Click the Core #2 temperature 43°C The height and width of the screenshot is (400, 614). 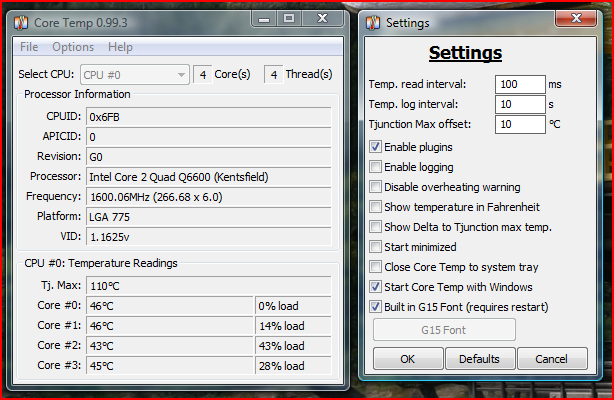coord(170,346)
